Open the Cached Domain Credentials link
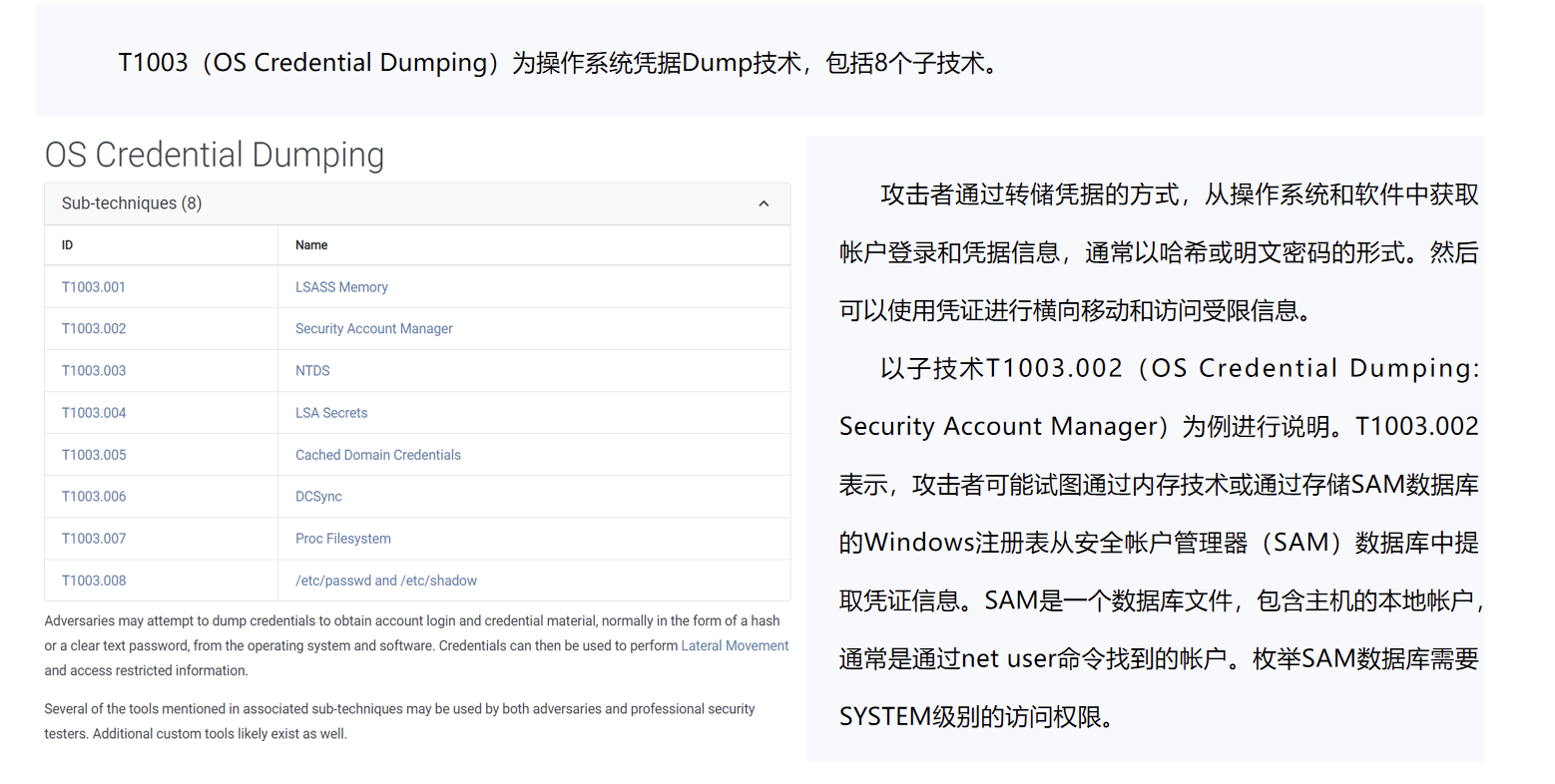 tap(378, 455)
